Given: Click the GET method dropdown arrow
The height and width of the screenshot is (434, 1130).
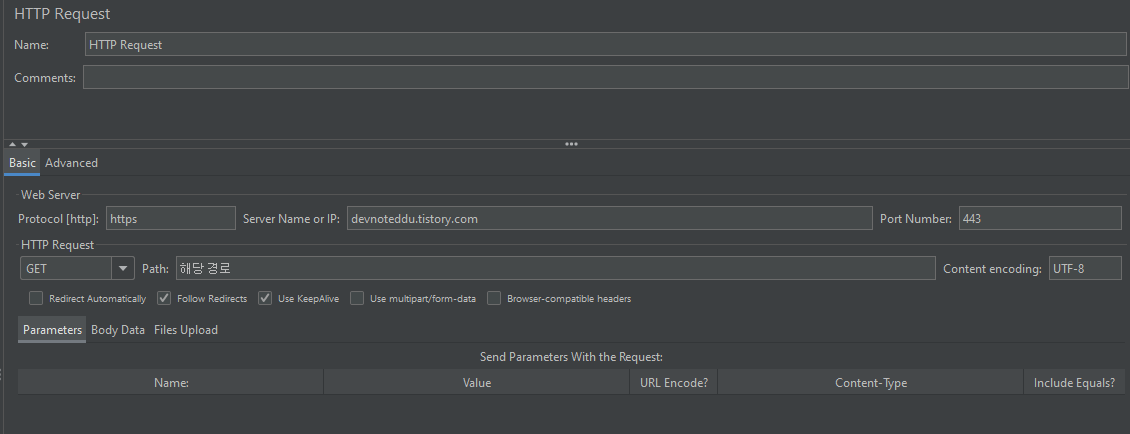Looking at the screenshot, I should [123, 269].
